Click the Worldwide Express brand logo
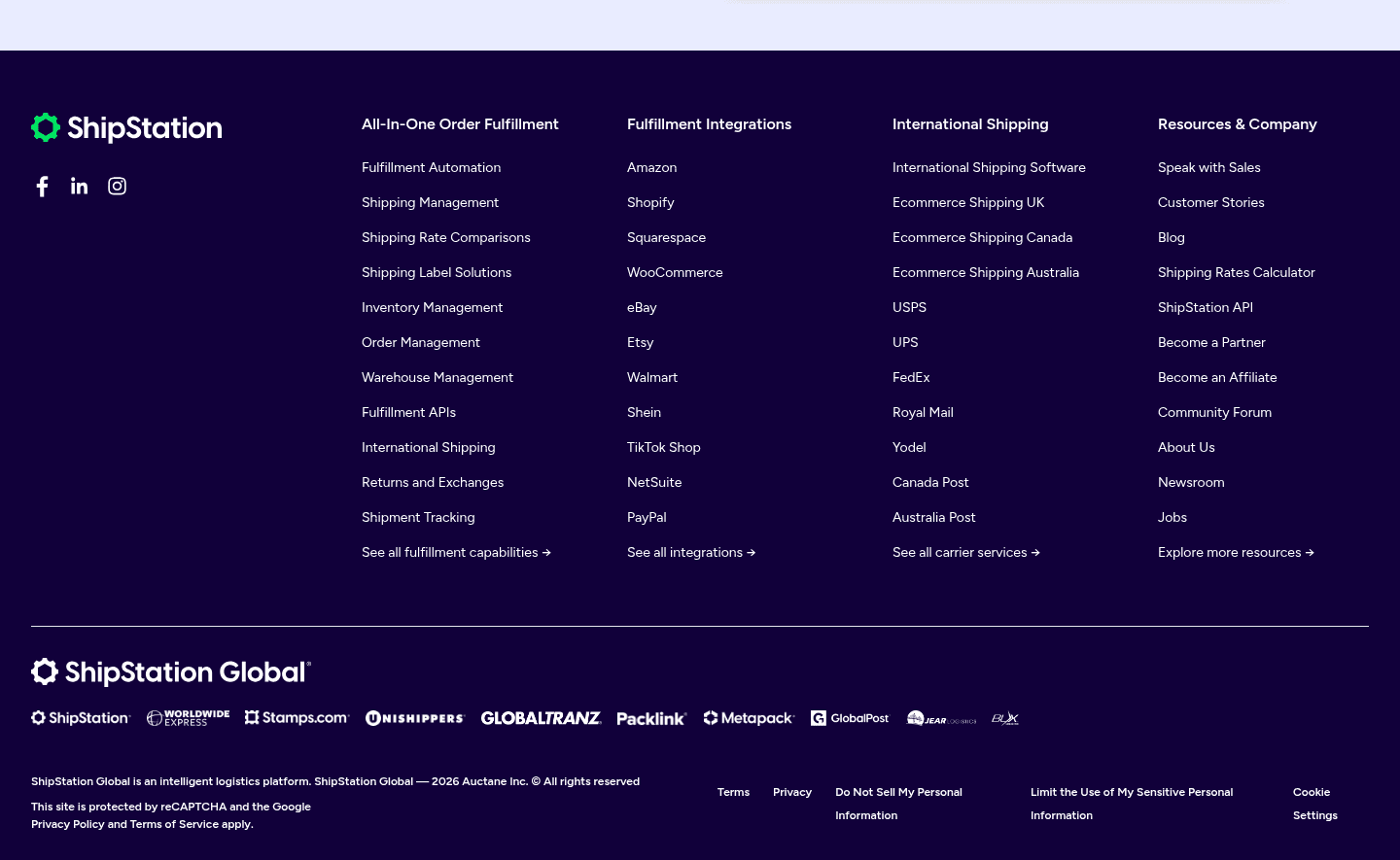 point(189,718)
